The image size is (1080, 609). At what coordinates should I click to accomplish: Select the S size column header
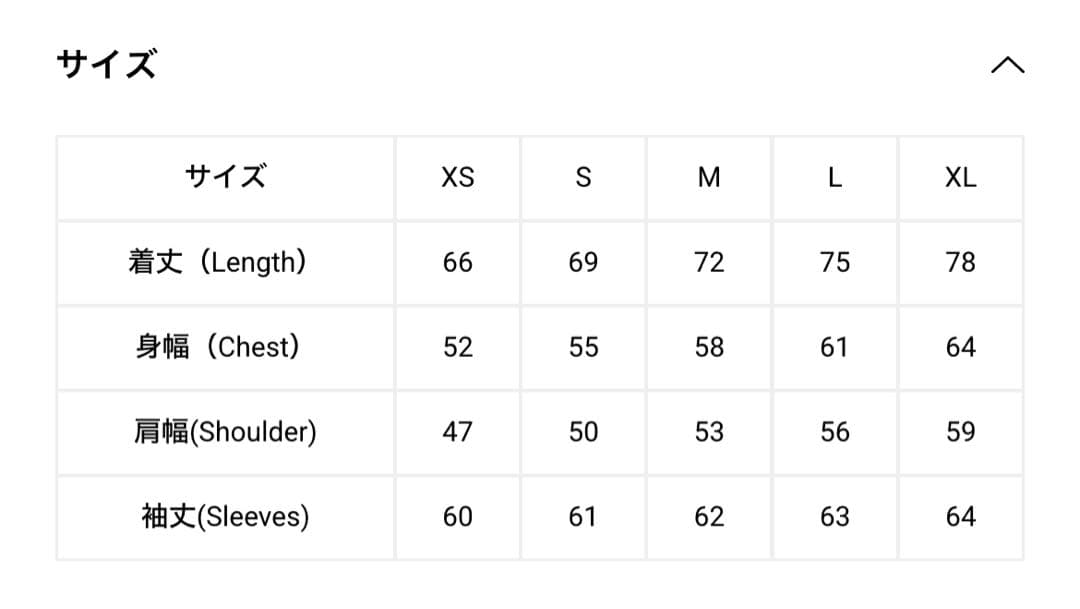click(584, 178)
